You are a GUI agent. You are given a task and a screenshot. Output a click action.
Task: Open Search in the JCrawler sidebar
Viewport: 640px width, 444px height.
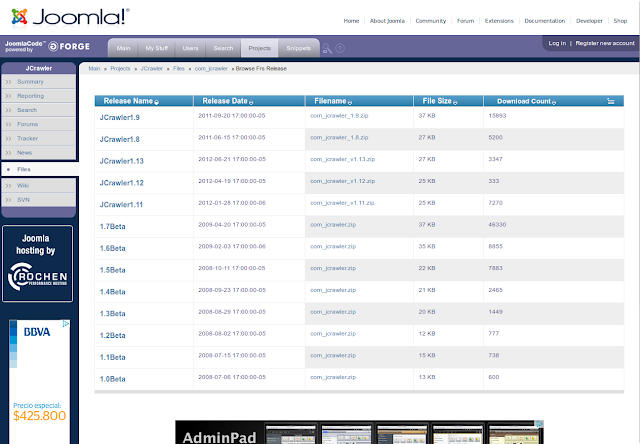point(39,110)
